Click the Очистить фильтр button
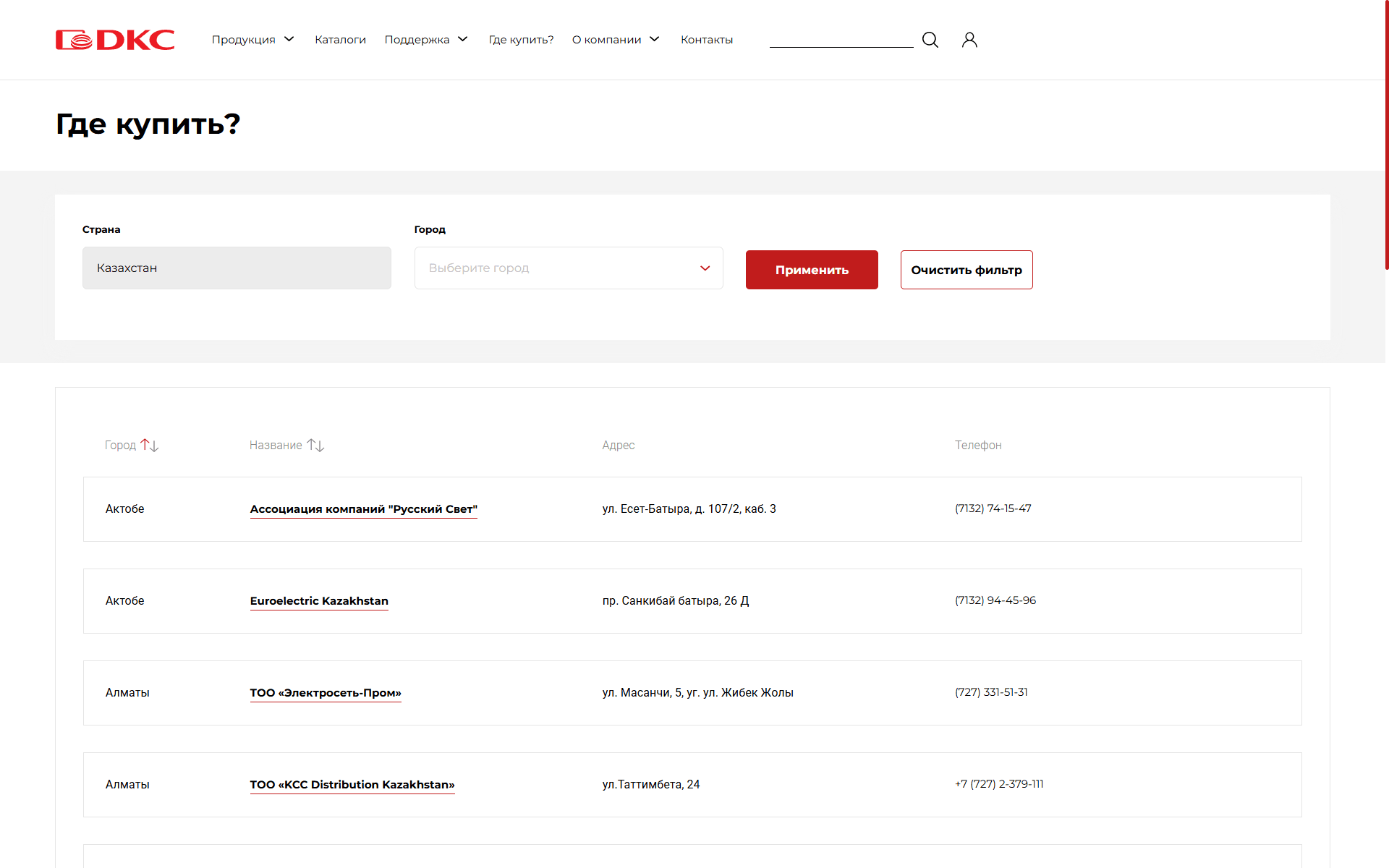This screenshot has height=868, width=1389. [x=967, y=270]
